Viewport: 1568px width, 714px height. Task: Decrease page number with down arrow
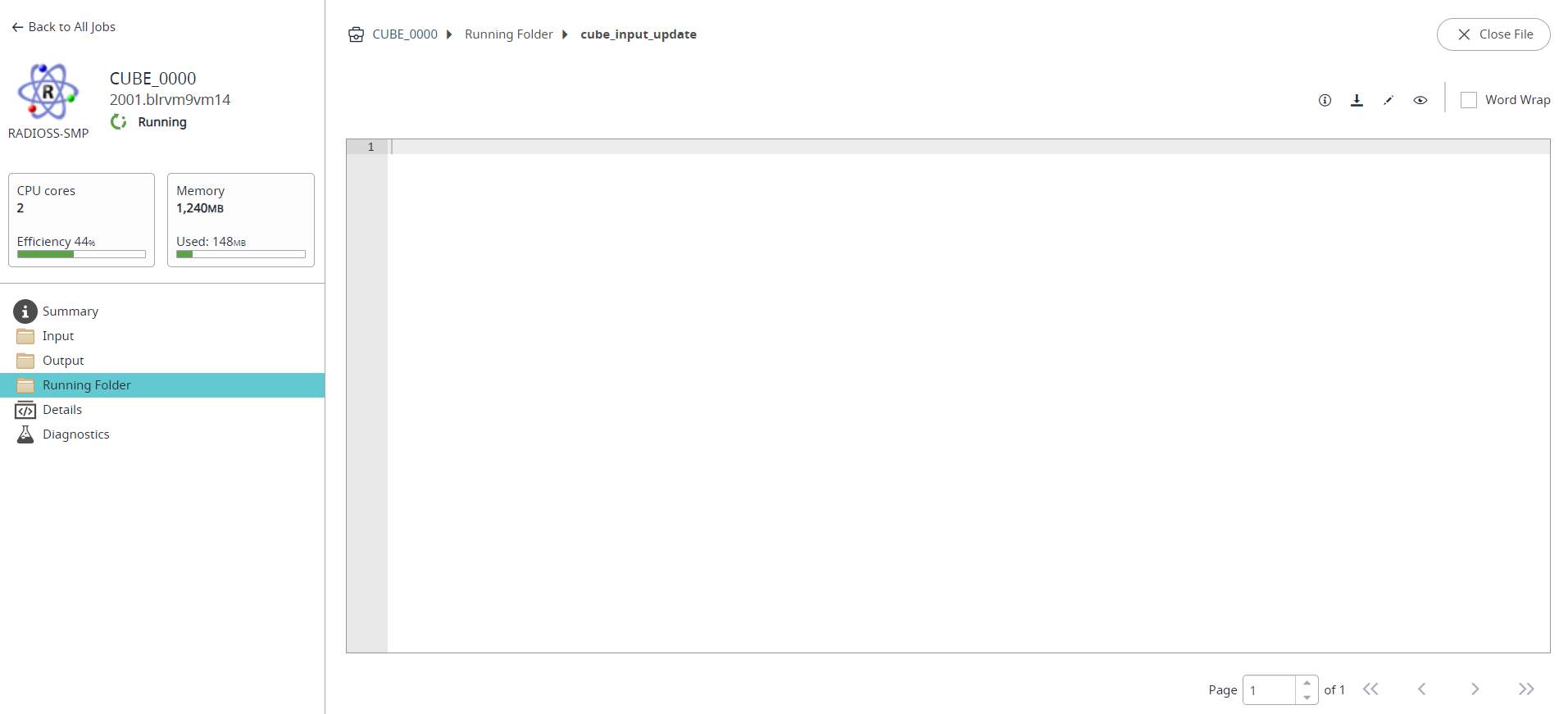[1307, 698]
